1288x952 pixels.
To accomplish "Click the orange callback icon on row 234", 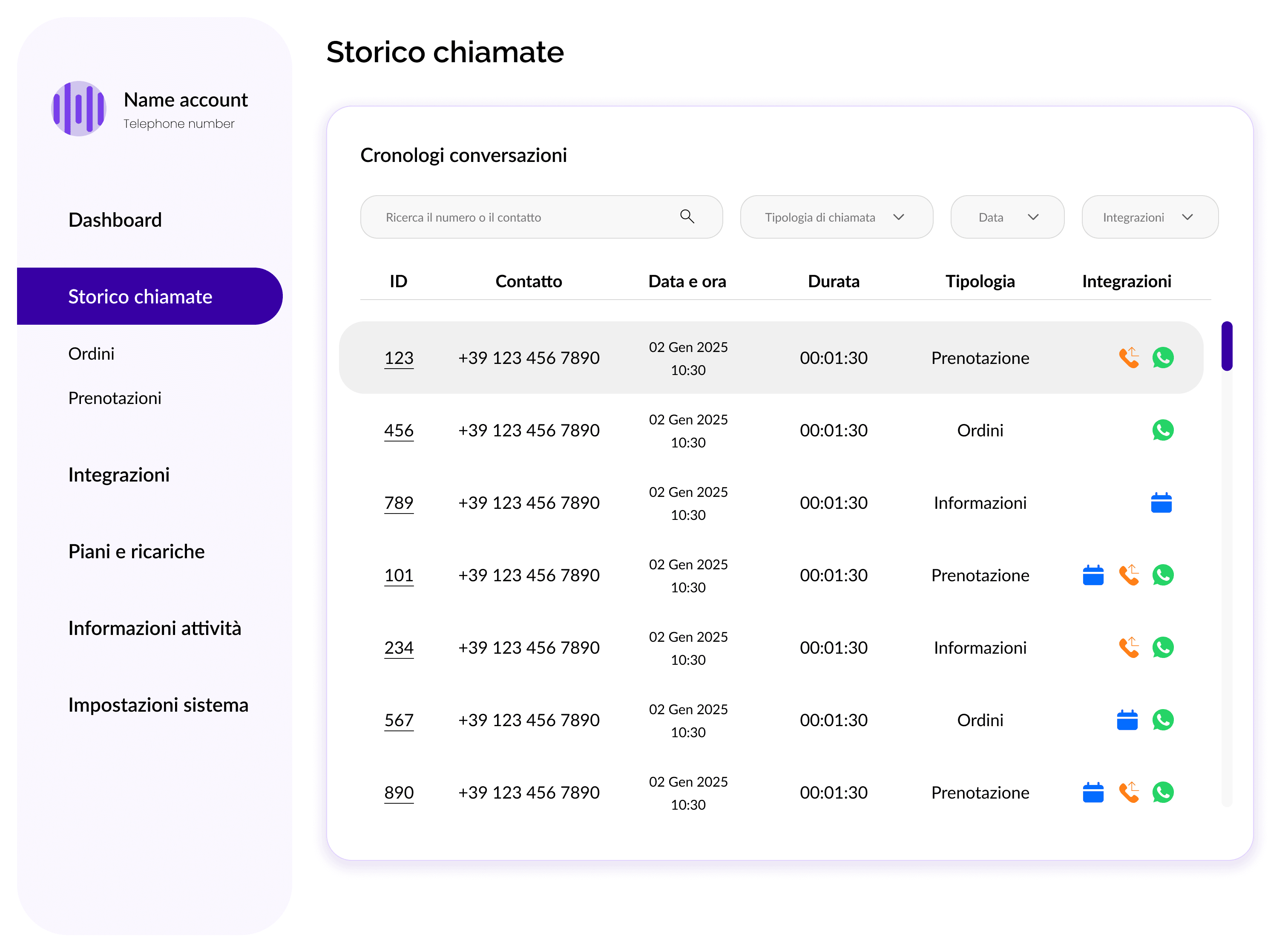I will click(x=1128, y=647).
